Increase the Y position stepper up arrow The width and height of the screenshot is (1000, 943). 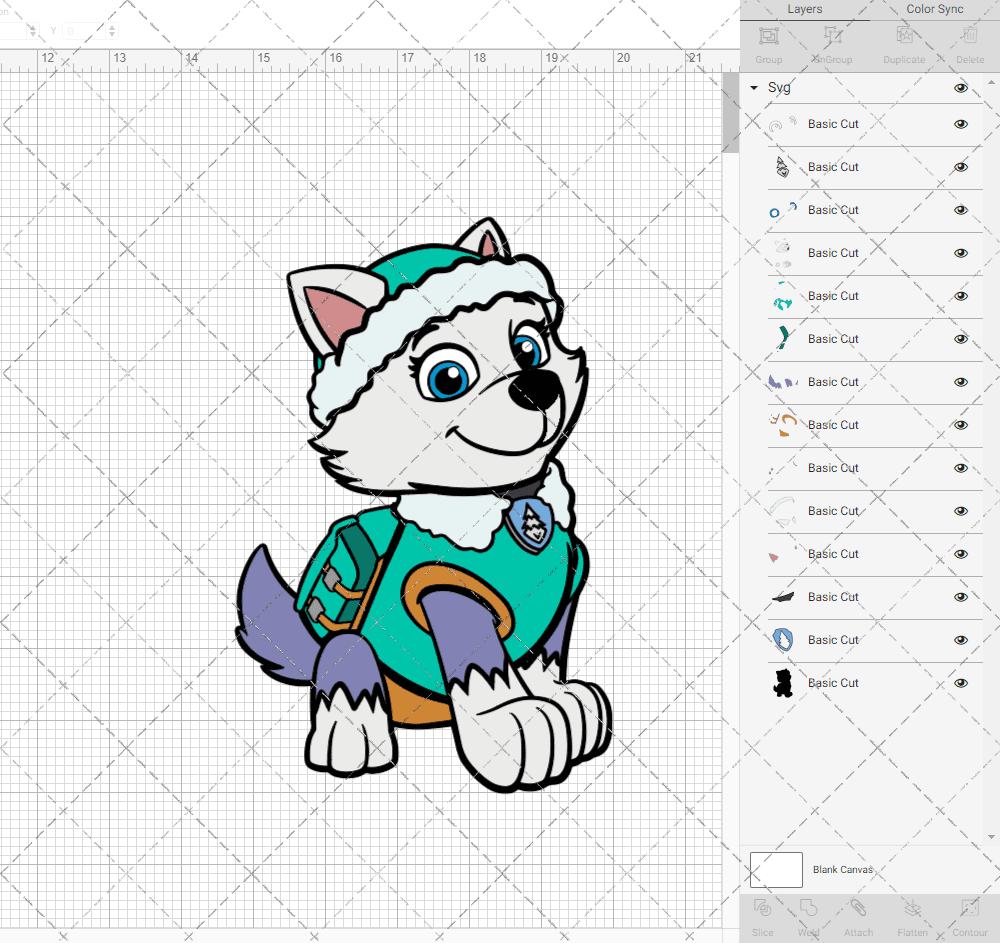pos(112,27)
